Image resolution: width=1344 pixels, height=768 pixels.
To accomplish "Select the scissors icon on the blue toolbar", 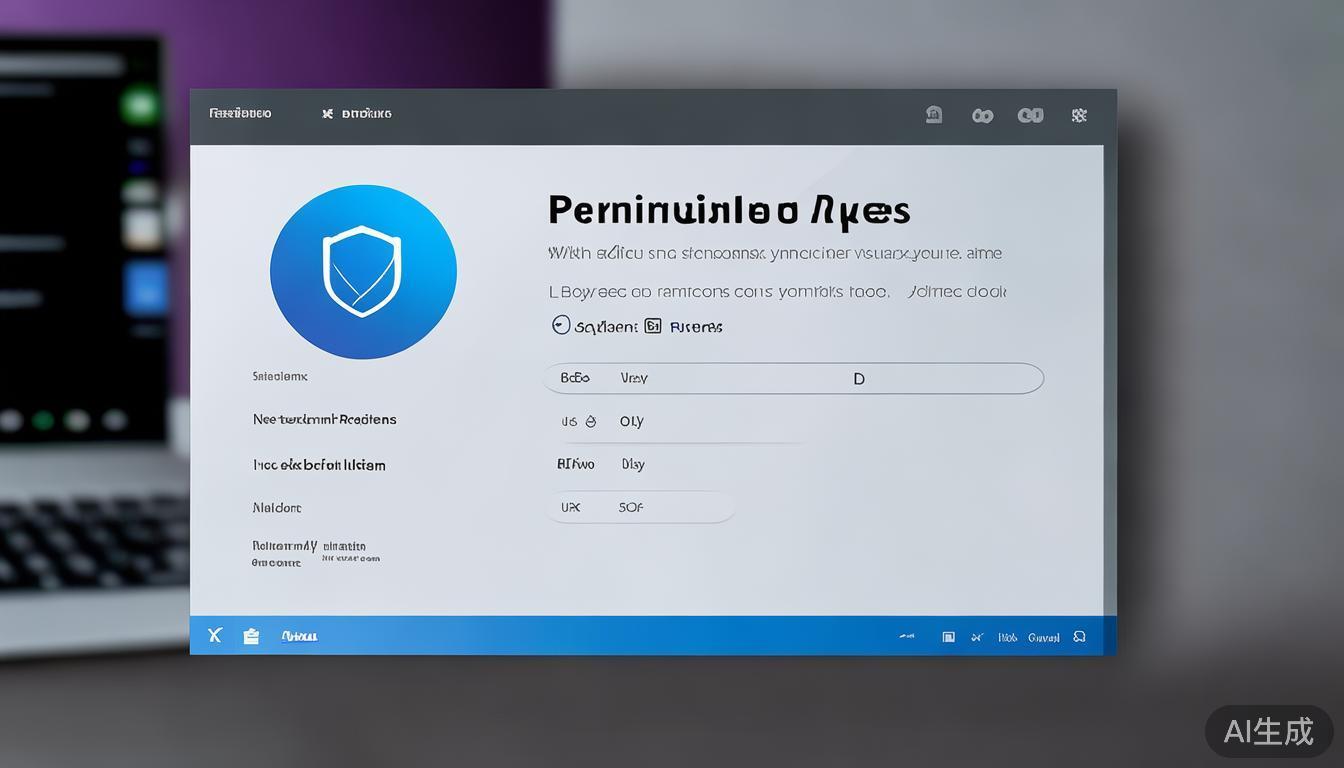I will tap(977, 636).
